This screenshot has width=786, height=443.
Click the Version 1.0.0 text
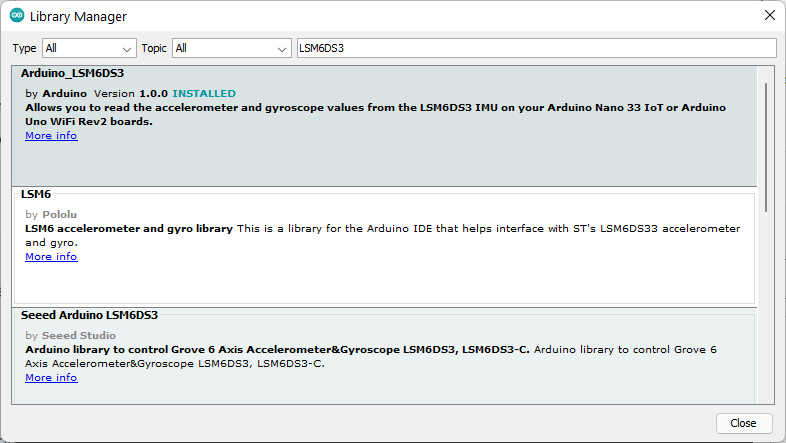pyautogui.click(x=131, y=94)
